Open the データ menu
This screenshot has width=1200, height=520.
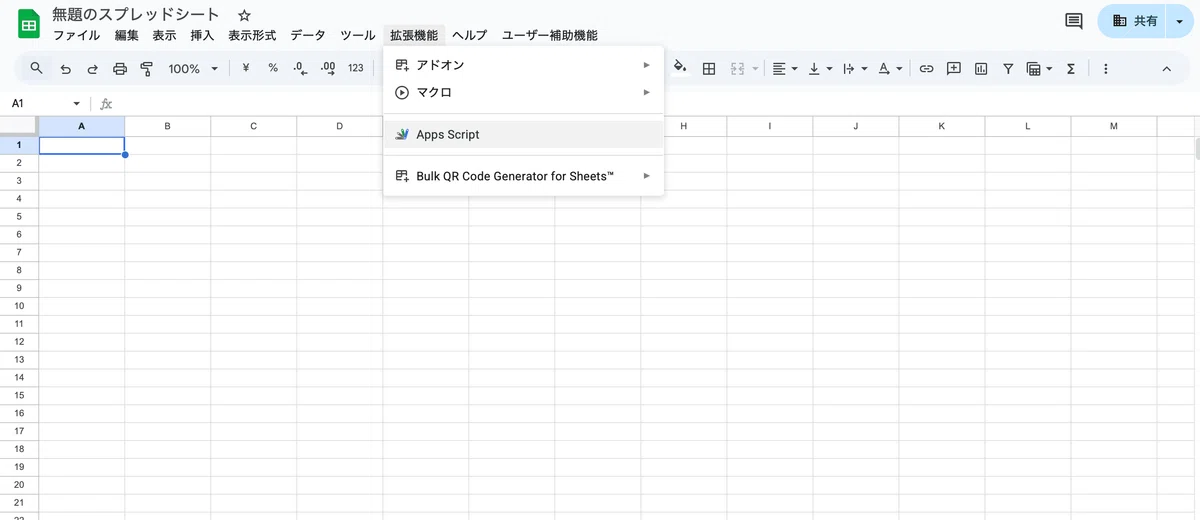click(308, 35)
